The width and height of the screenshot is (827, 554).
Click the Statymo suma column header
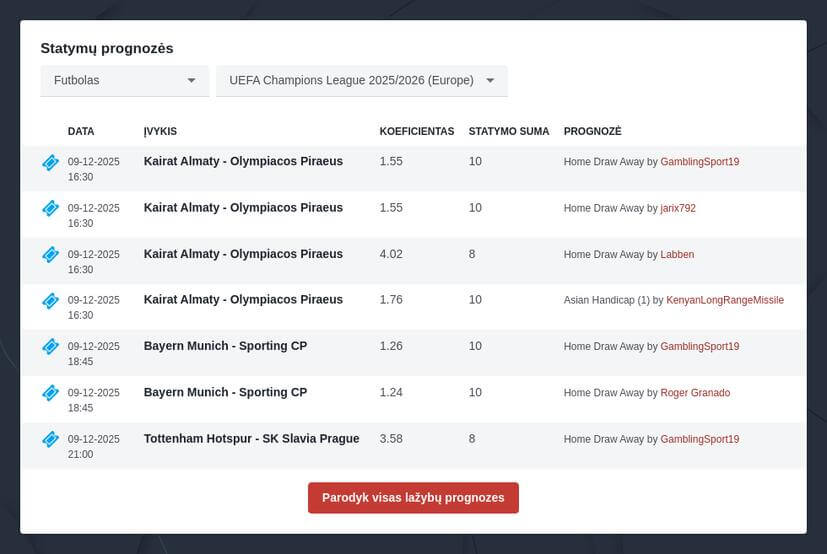pos(508,131)
